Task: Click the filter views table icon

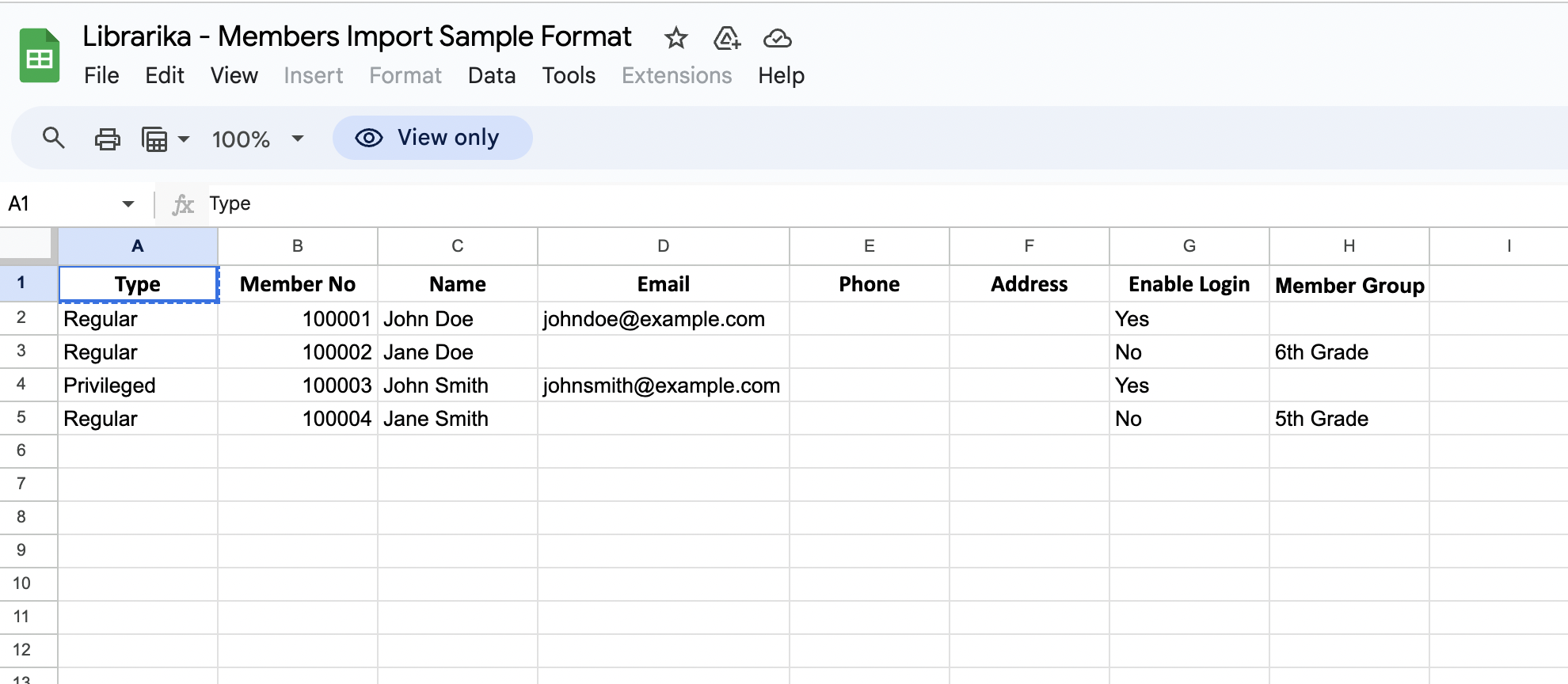Action: coord(154,139)
